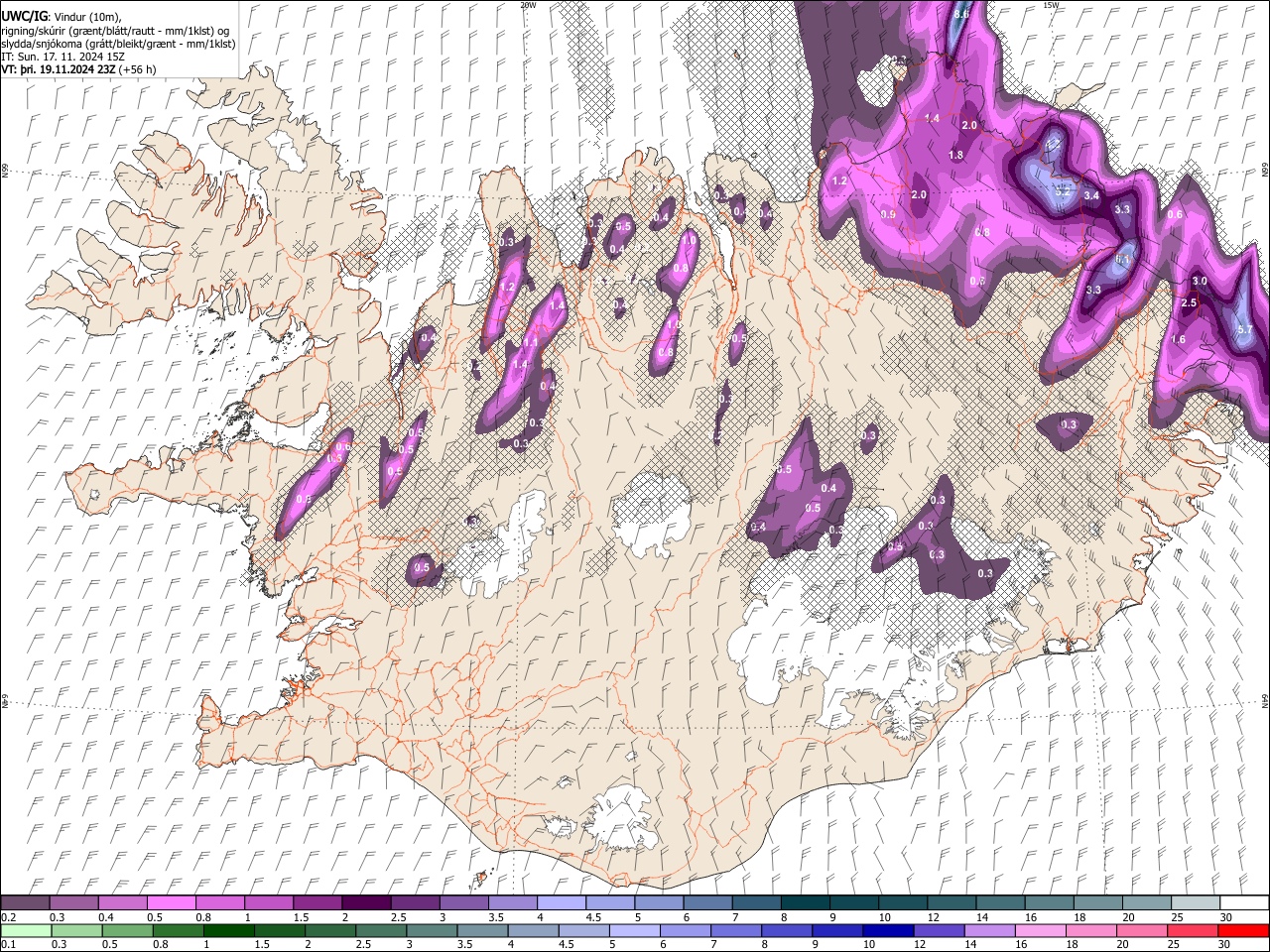Pick the royal blue rain swatch marked 9
This screenshot has width=1270, height=952.
click(835, 931)
